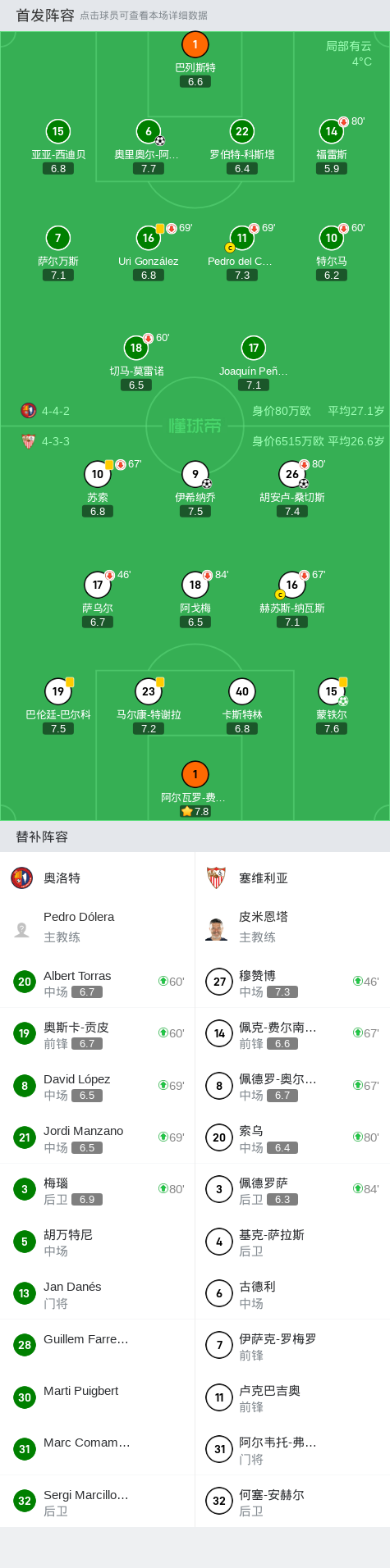Tap player 18 切马-莫雷诺 circle
Screen dimensions: 390x1568
click(136, 348)
